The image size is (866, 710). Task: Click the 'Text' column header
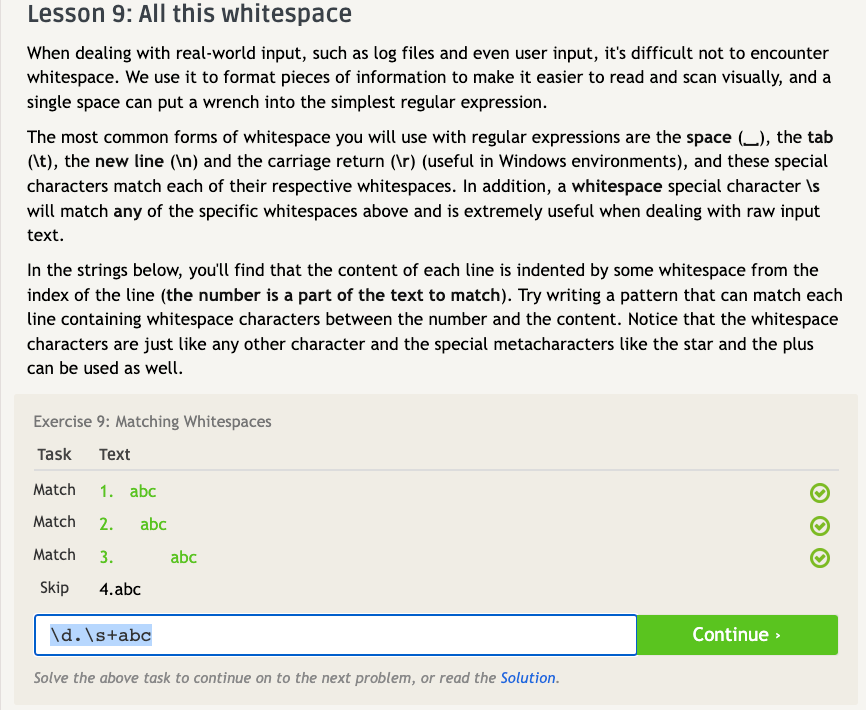pos(115,454)
